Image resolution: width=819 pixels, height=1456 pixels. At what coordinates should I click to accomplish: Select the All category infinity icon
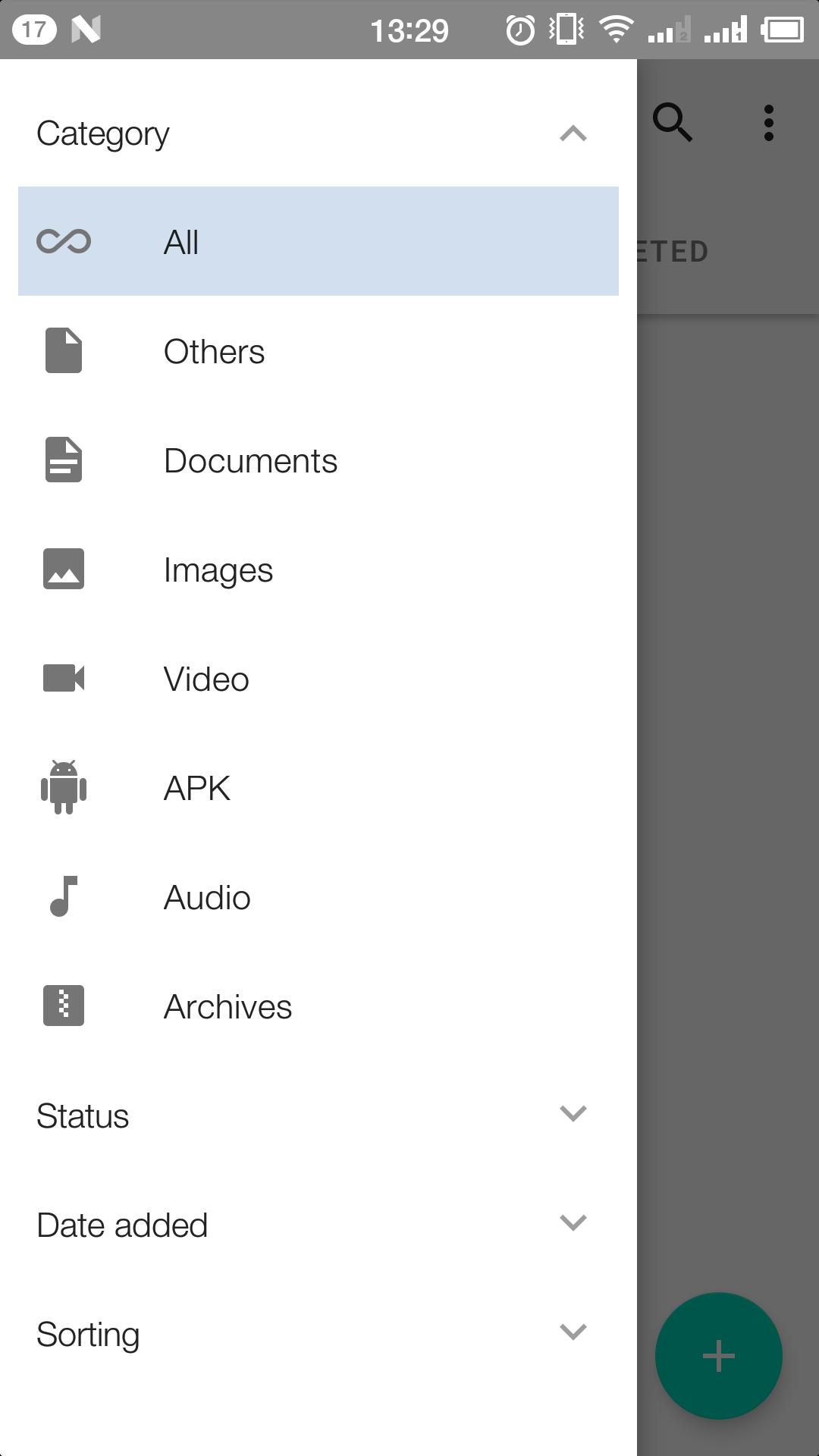(64, 242)
